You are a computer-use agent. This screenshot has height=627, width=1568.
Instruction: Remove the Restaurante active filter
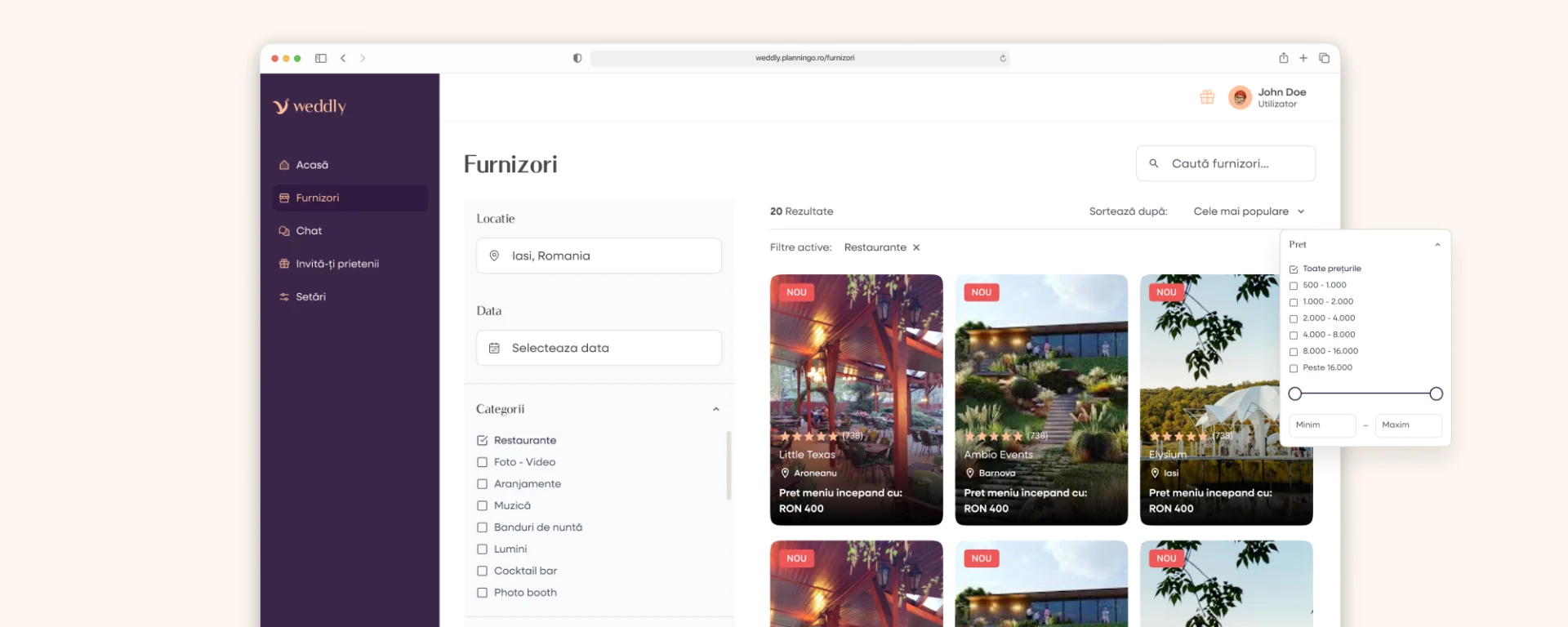916,247
